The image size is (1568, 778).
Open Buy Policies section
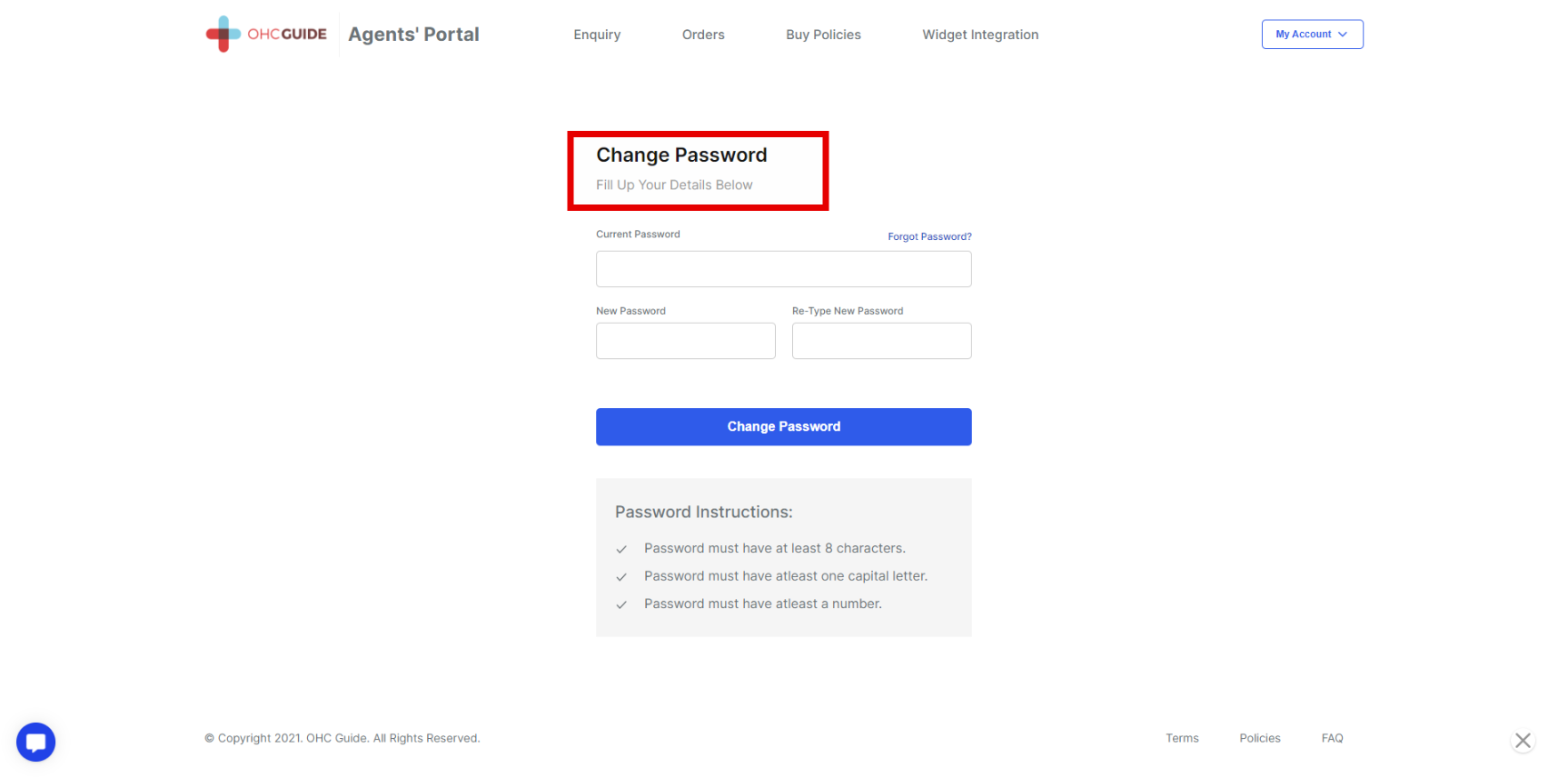(823, 35)
